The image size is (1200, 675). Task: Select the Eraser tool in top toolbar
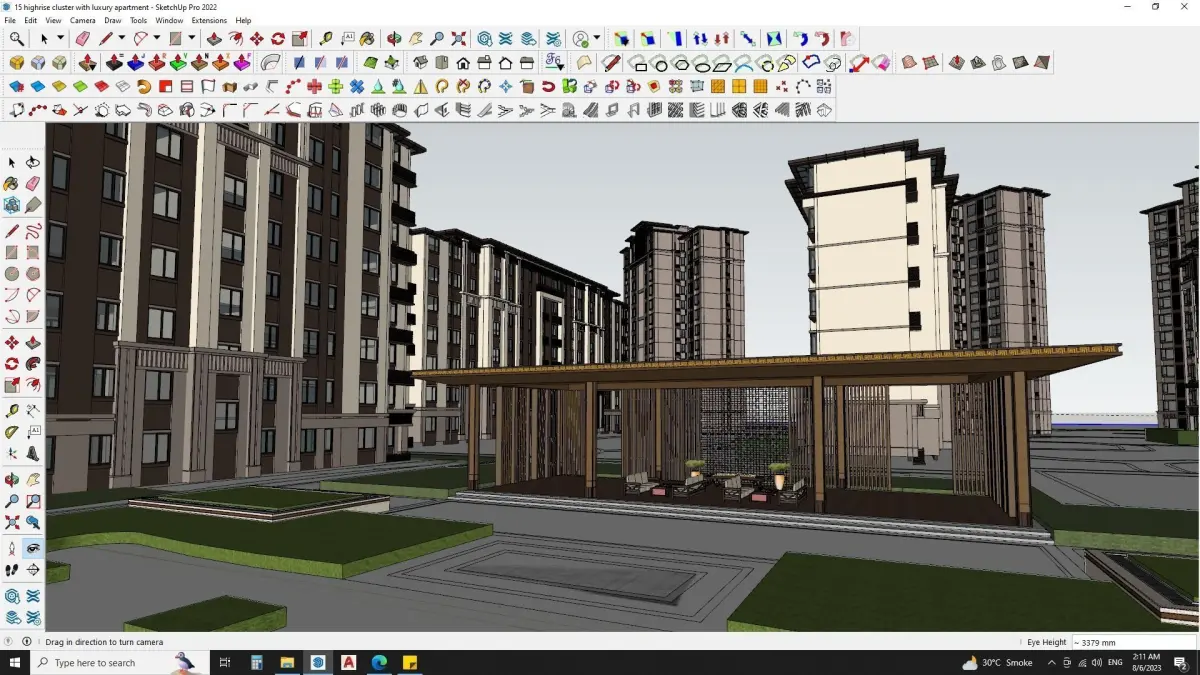click(82, 39)
